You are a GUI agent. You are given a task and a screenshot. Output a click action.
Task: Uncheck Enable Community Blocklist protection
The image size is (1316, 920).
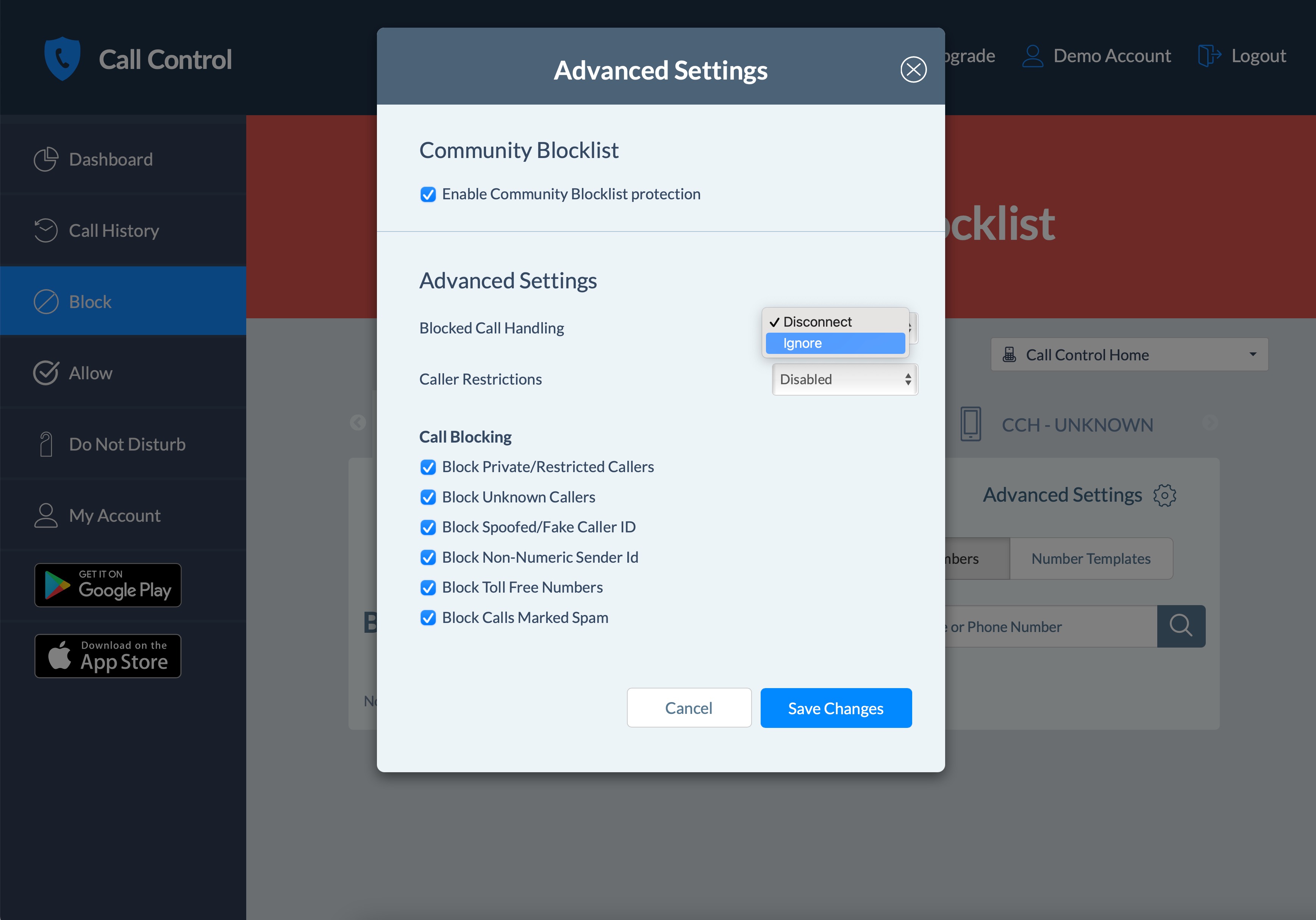(x=428, y=194)
